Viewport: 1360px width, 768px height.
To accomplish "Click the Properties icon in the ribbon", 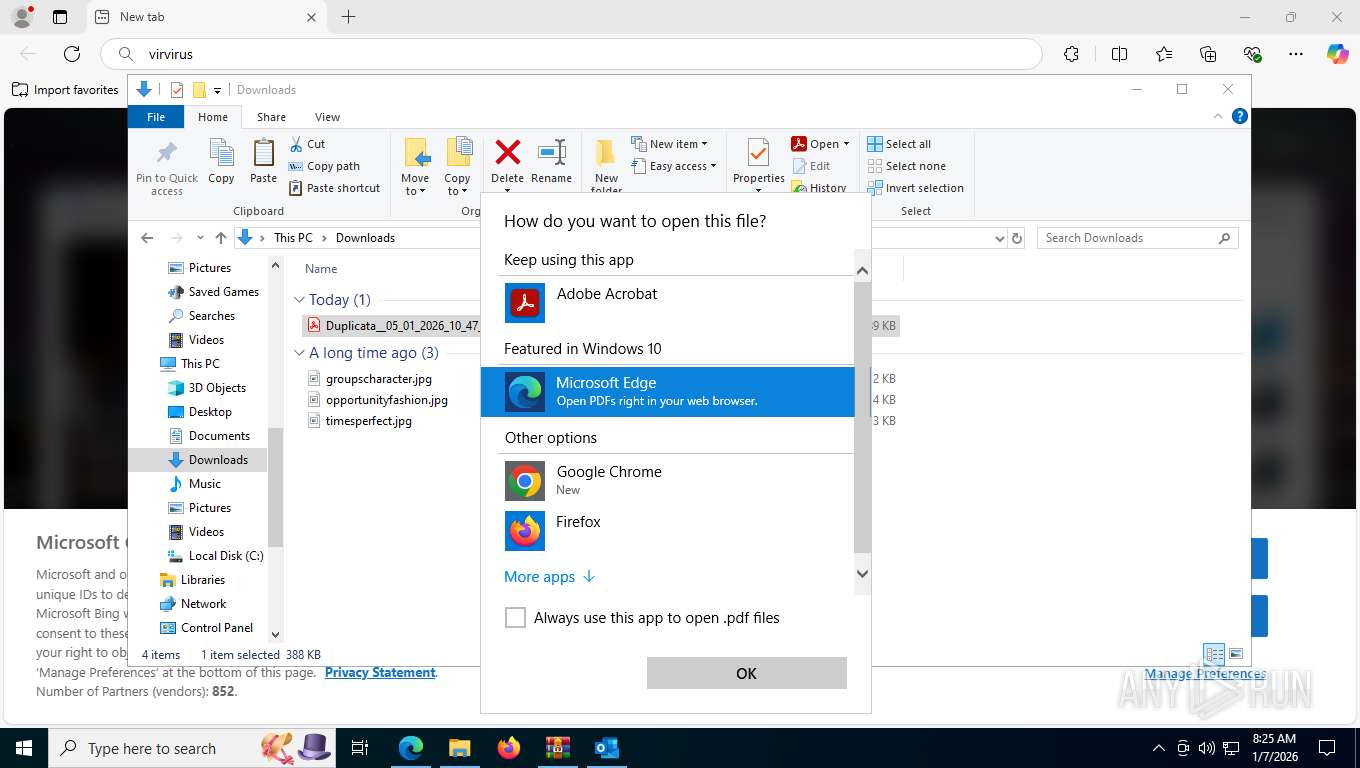I will pos(758,153).
